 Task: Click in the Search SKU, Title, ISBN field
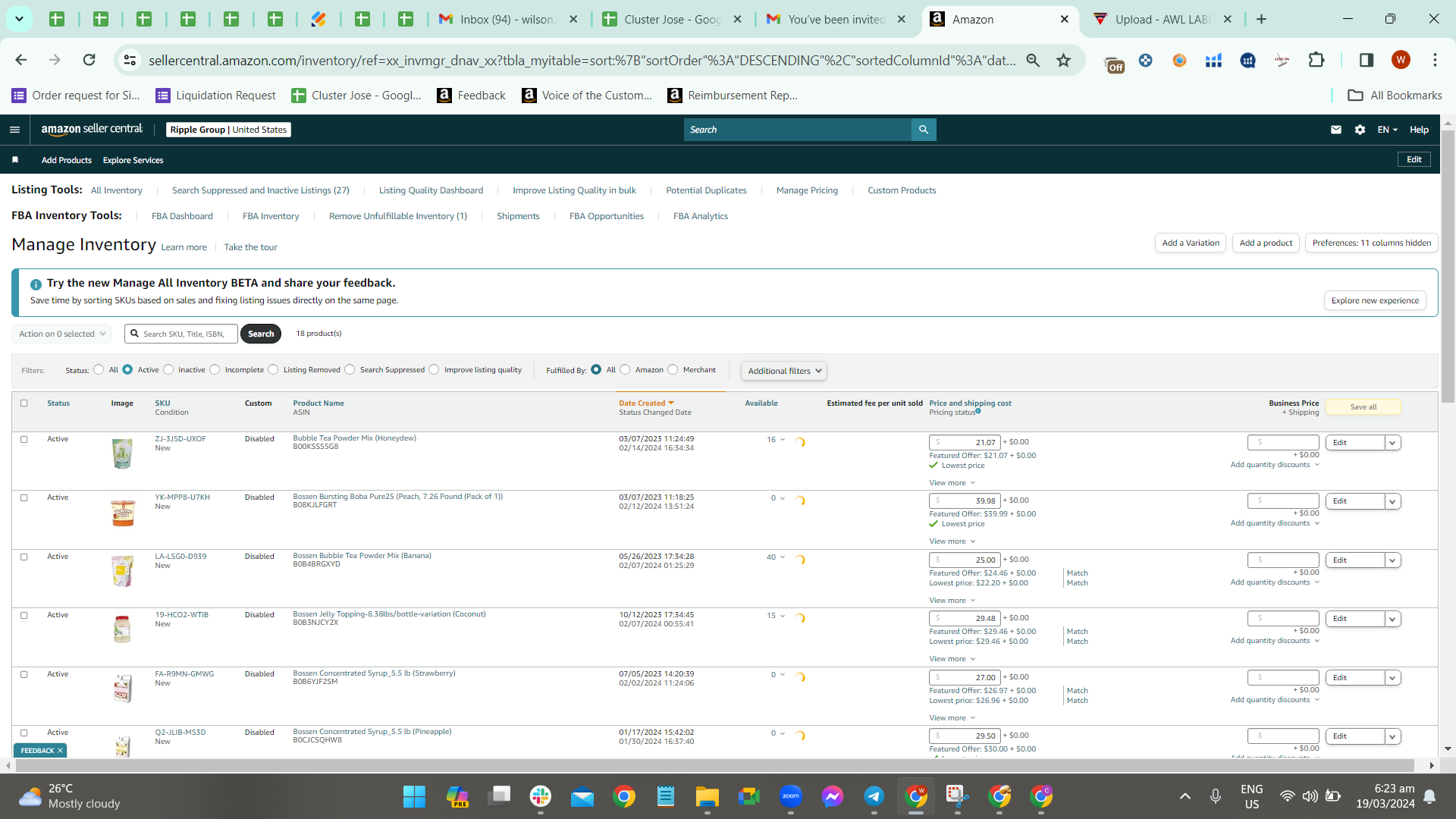pyautogui.click(x=181, y=334)
